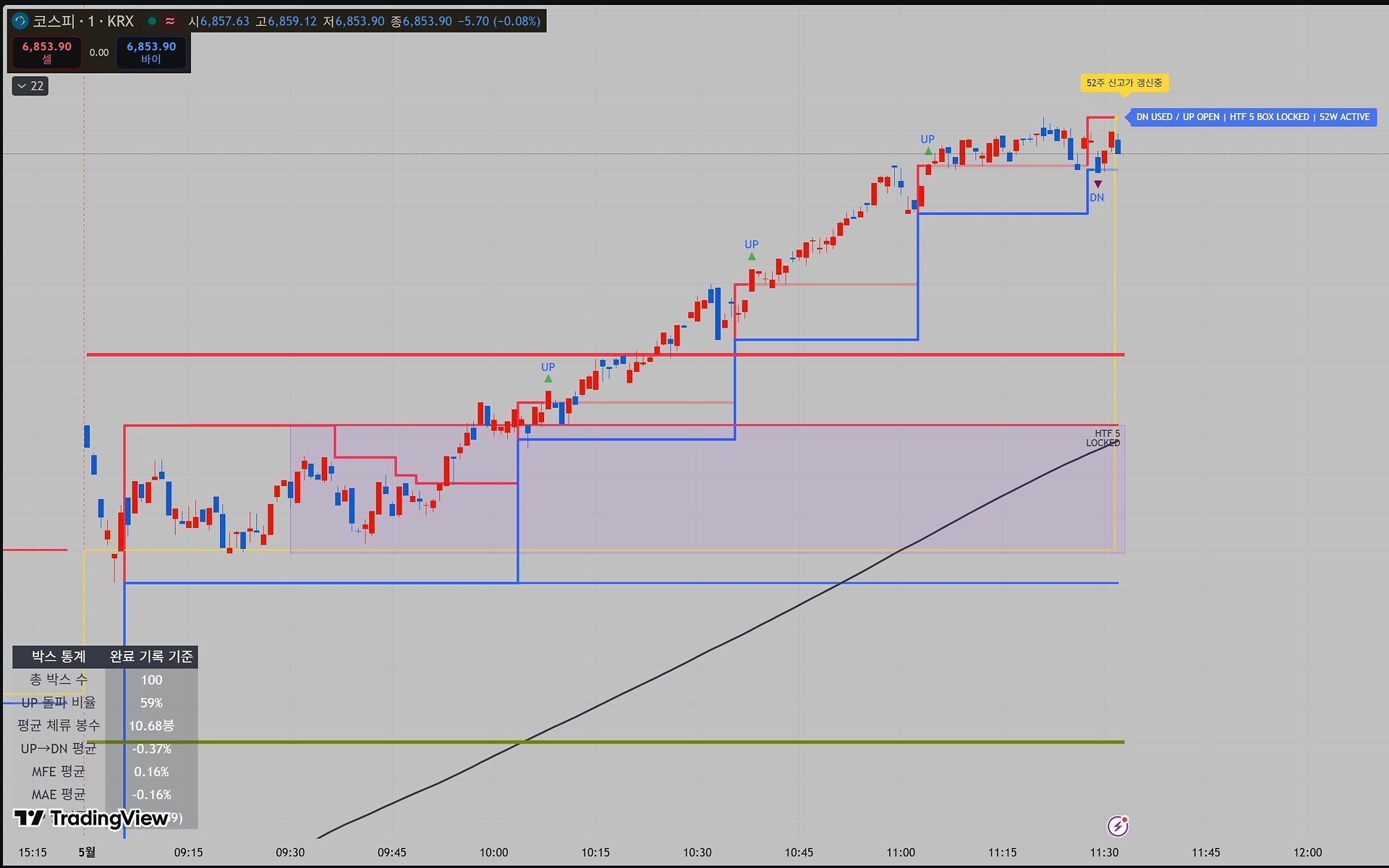Select the thick red horizontal price line

pyautogui.click(x=606, y=354)
